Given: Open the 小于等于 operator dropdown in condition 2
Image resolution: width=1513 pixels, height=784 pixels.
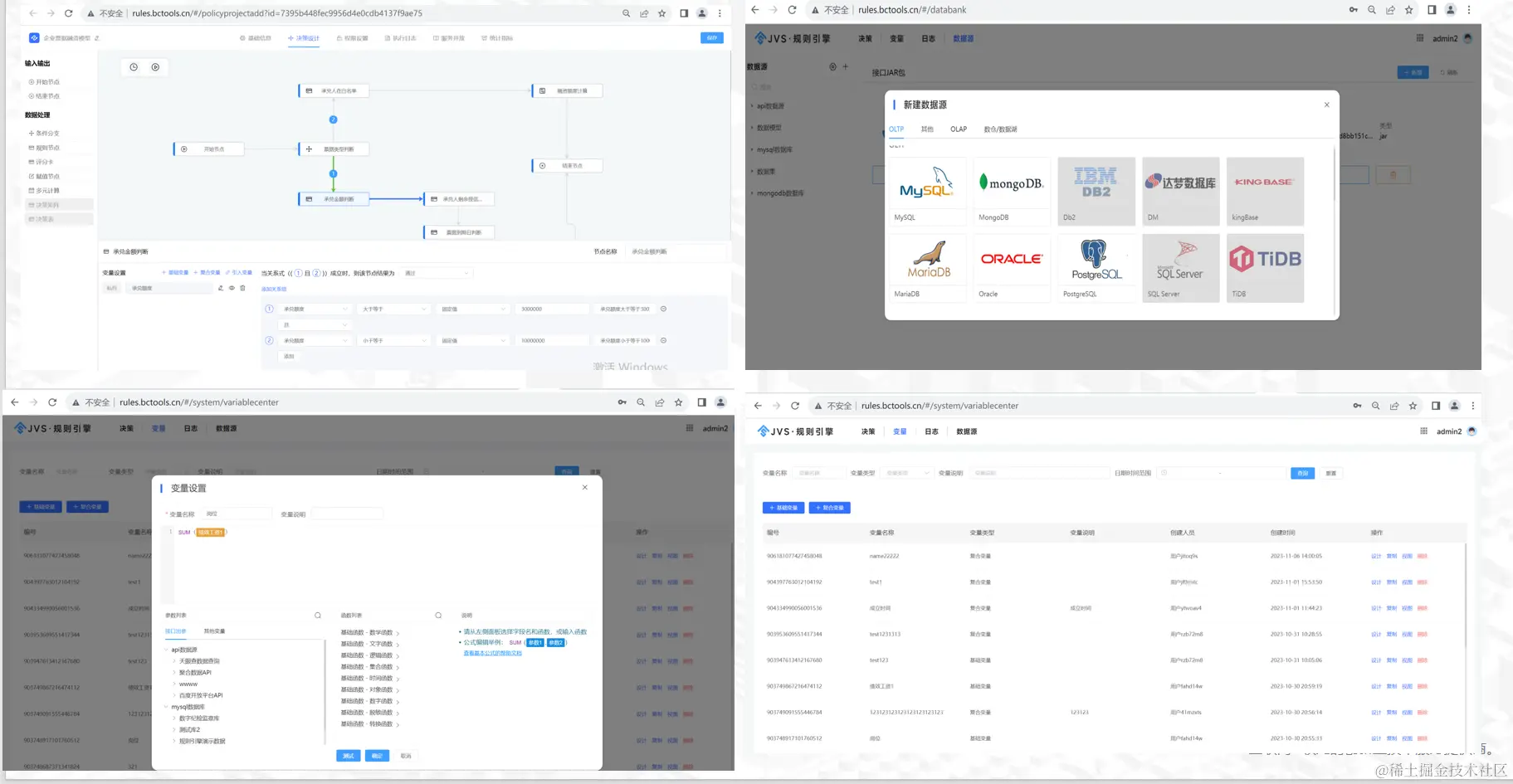Looking at the screenshot, I should click(x=393, y=340).
